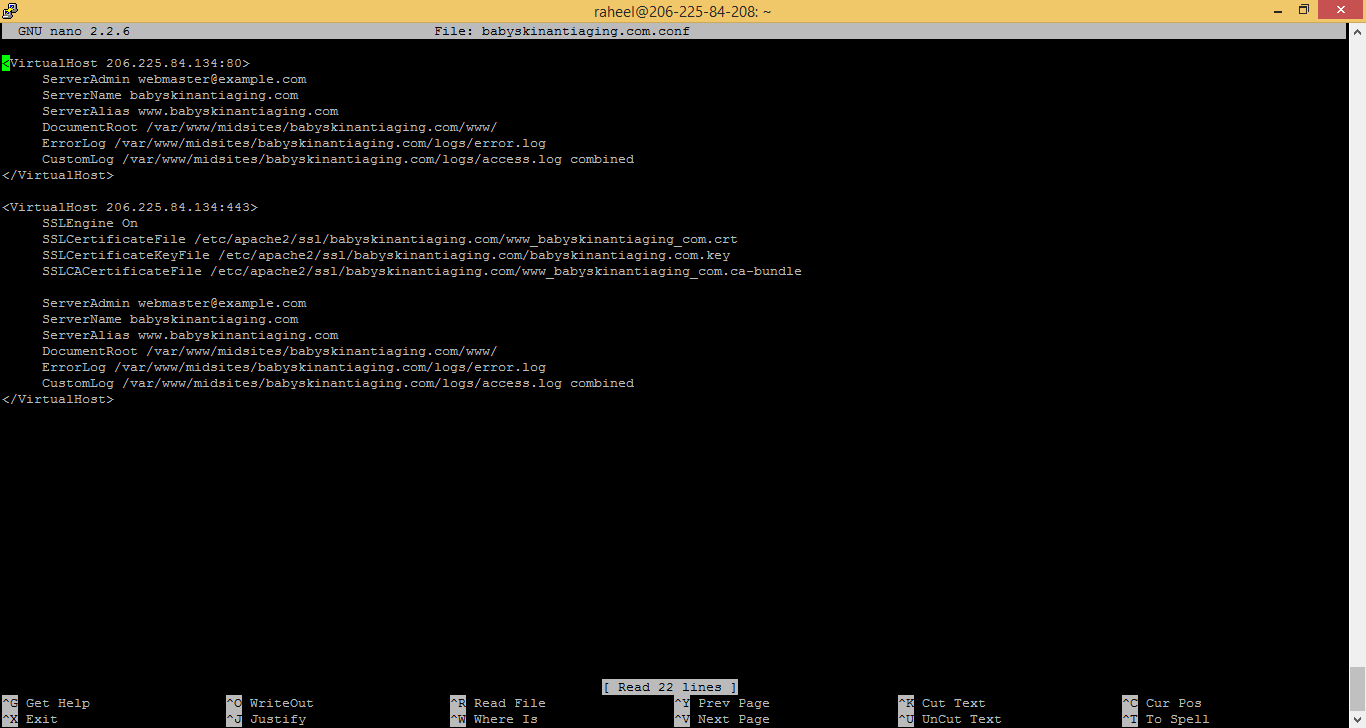Click the Cut Text shortcut label
This screenshot has height=728, width=1366.
click(954, 703)
